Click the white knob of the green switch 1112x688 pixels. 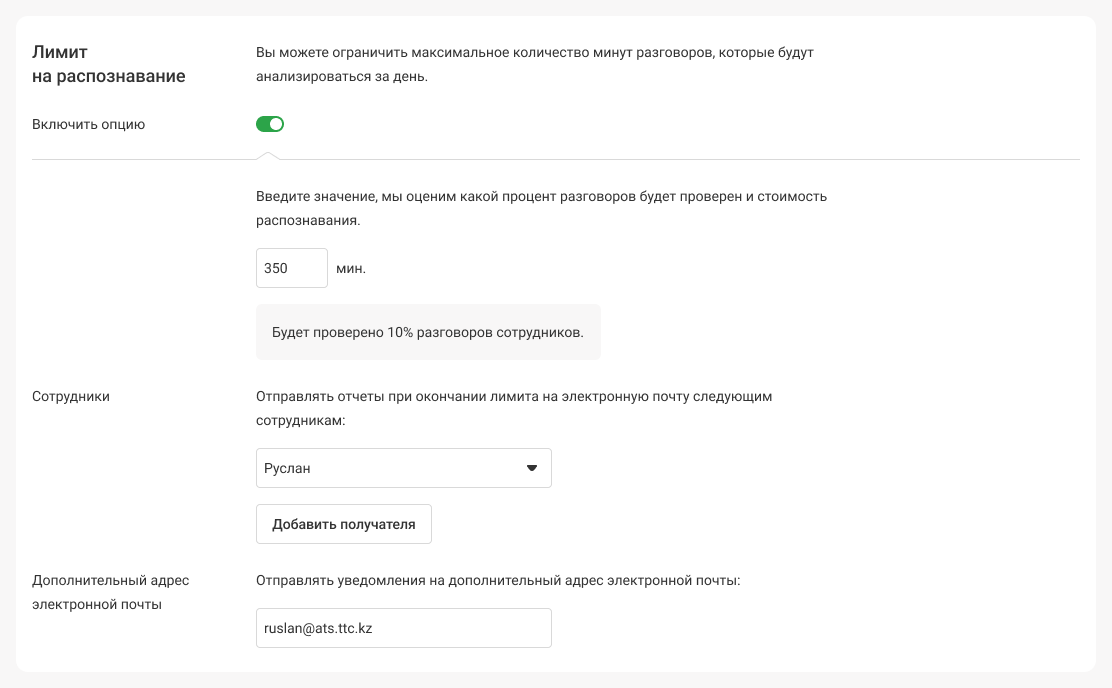coord(277,124)
